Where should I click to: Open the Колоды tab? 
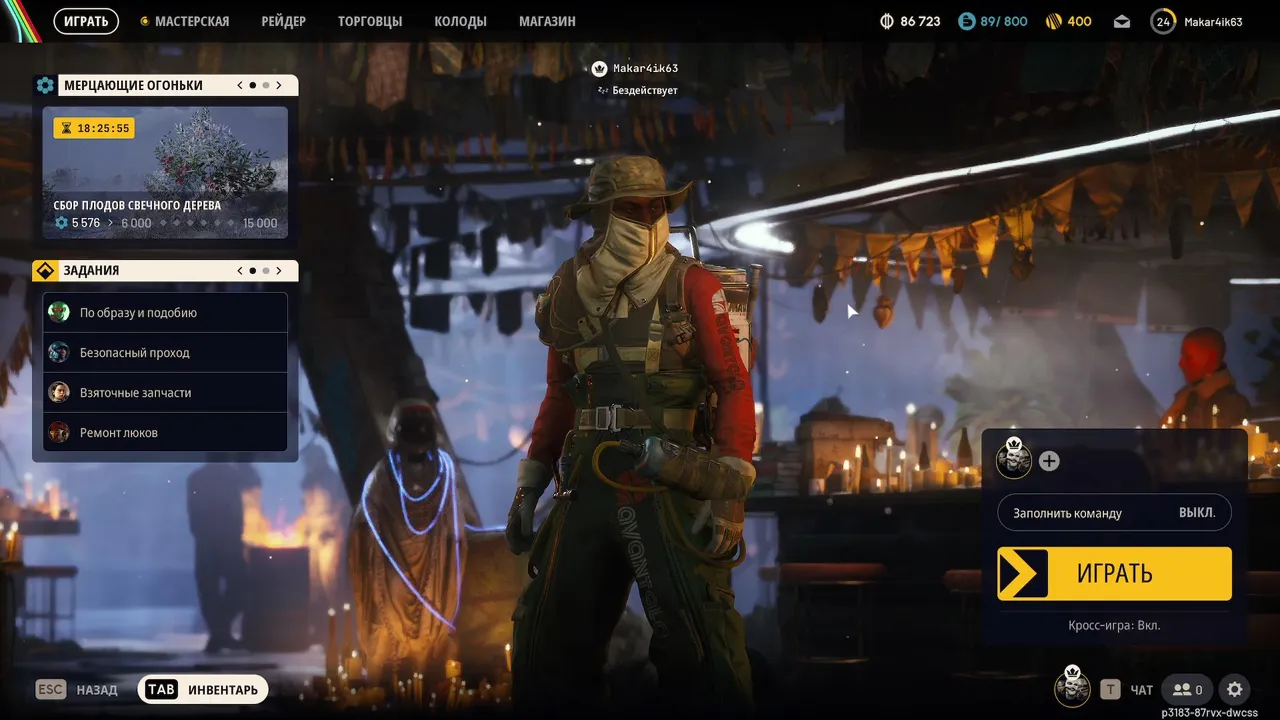(x=460, y=21)
